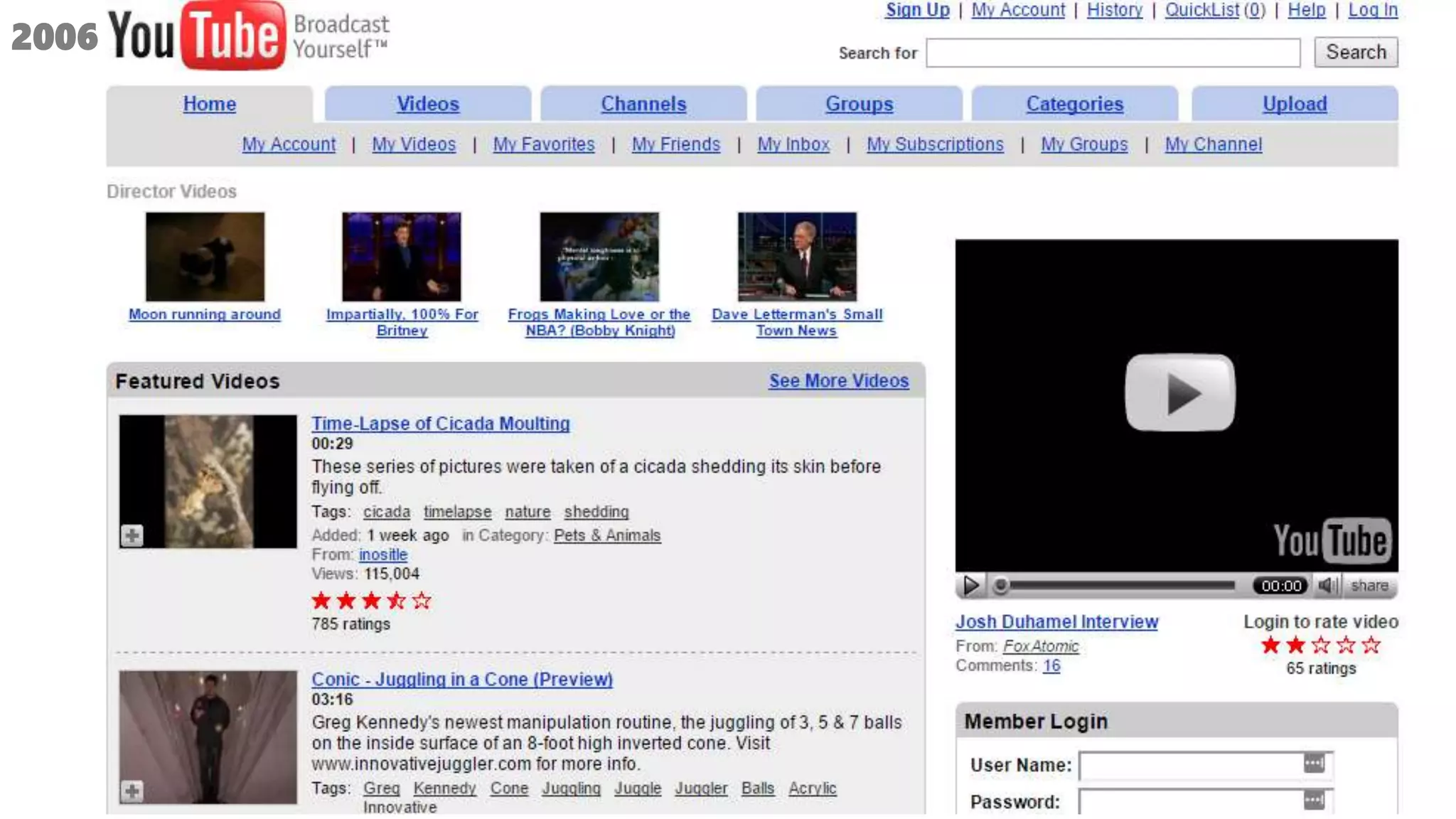1456x819 pixels.
Task: Add Conic Juggling video to QuickList plus icon
Action: point(132,791)
